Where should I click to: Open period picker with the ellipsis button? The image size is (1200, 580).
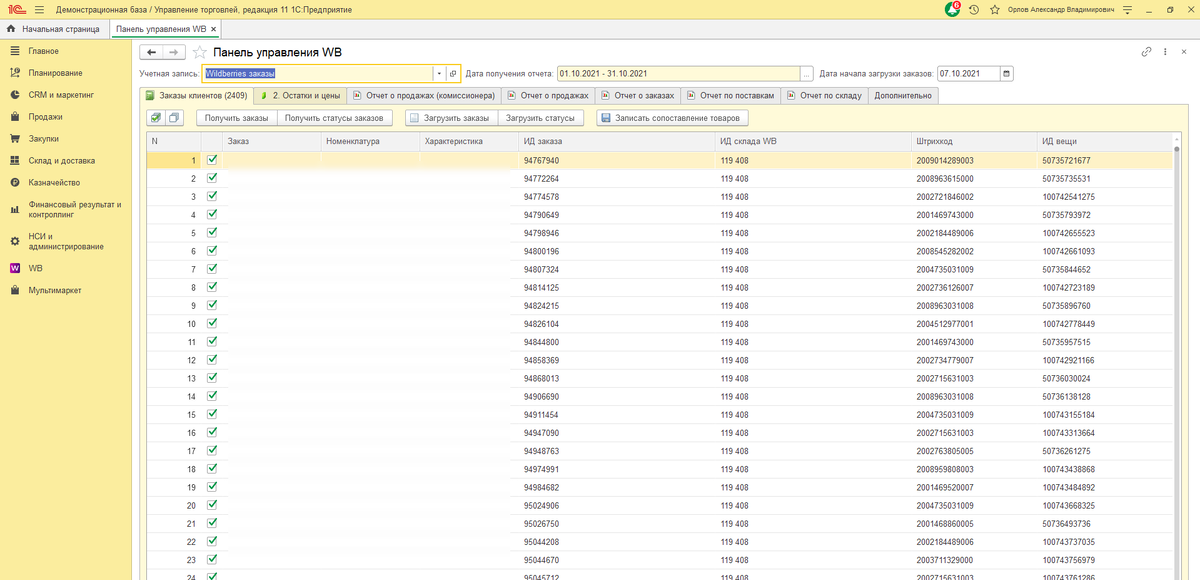[807, 73]
